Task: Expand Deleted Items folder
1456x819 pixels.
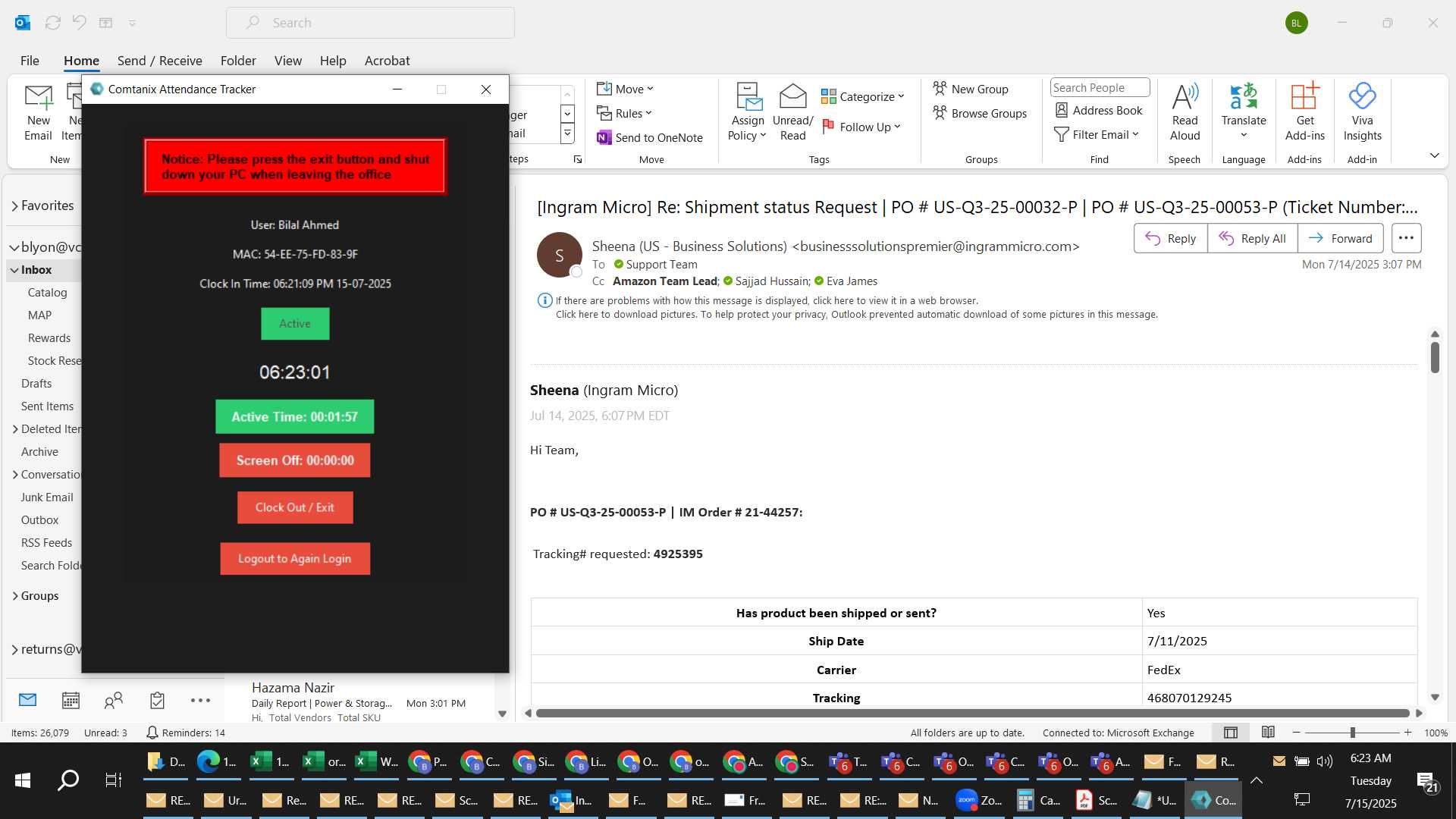Action: [x=15, y=429]
